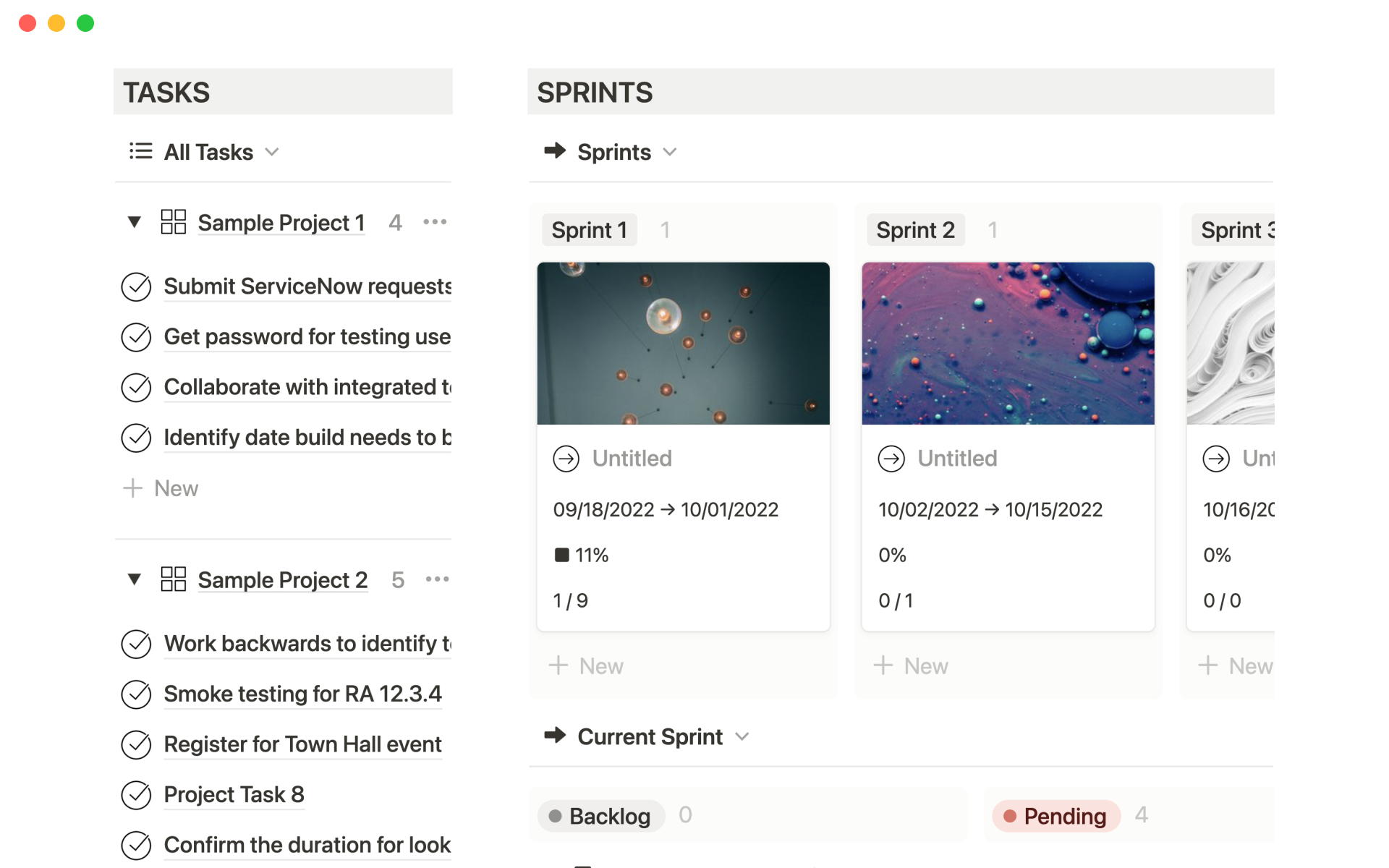
Task: Click the Sprints arrow icon
Action: coord(555,151)
